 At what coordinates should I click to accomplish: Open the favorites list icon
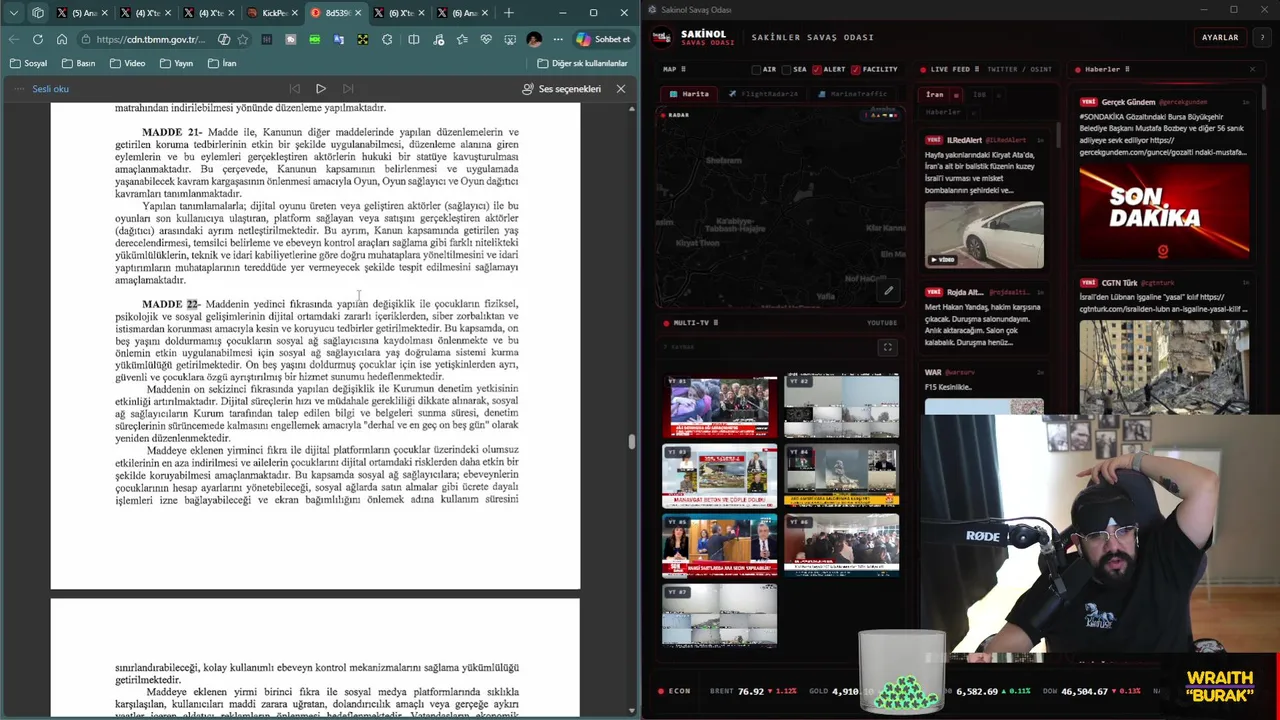pyautogui.click(x=461, y=39)
